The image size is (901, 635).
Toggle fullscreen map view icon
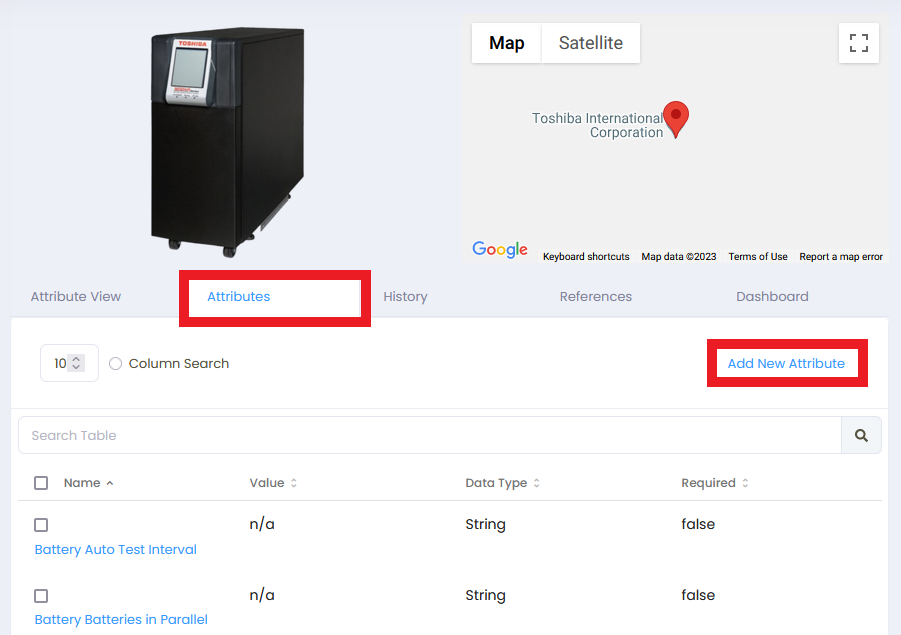tap(858, 43)
